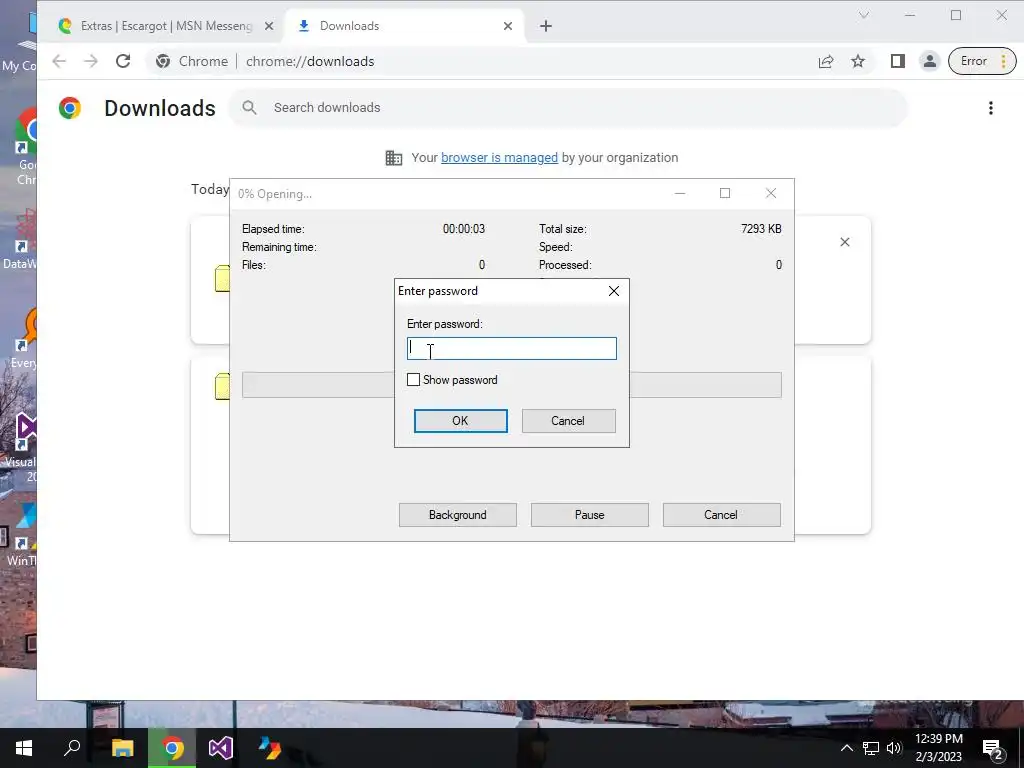This screenshot has height=768, width=1024.
Task: Close the Extras Escargot tab
Action: [268, 26]
